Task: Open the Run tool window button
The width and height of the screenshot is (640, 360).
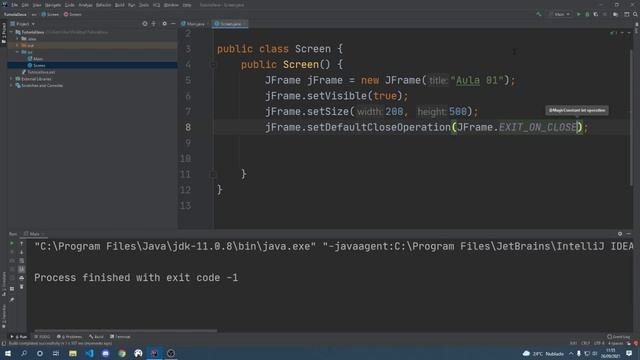Action: pyautogui.click(x=19, y=337)
